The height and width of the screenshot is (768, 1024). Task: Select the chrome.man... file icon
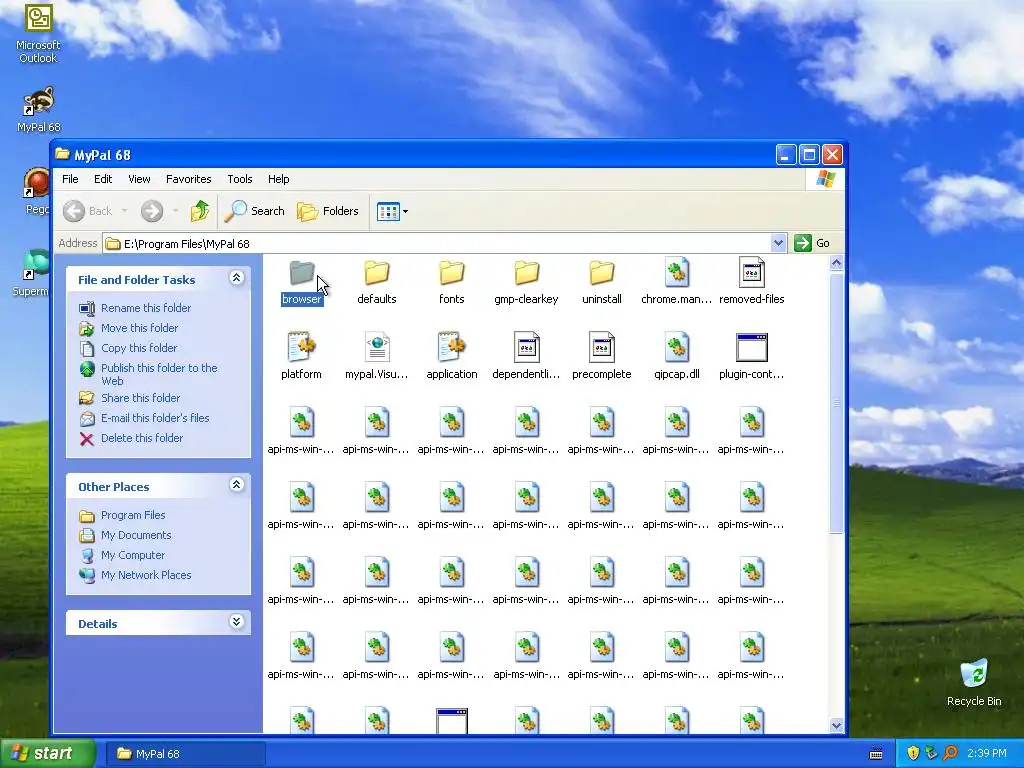(x=677, y=272)
